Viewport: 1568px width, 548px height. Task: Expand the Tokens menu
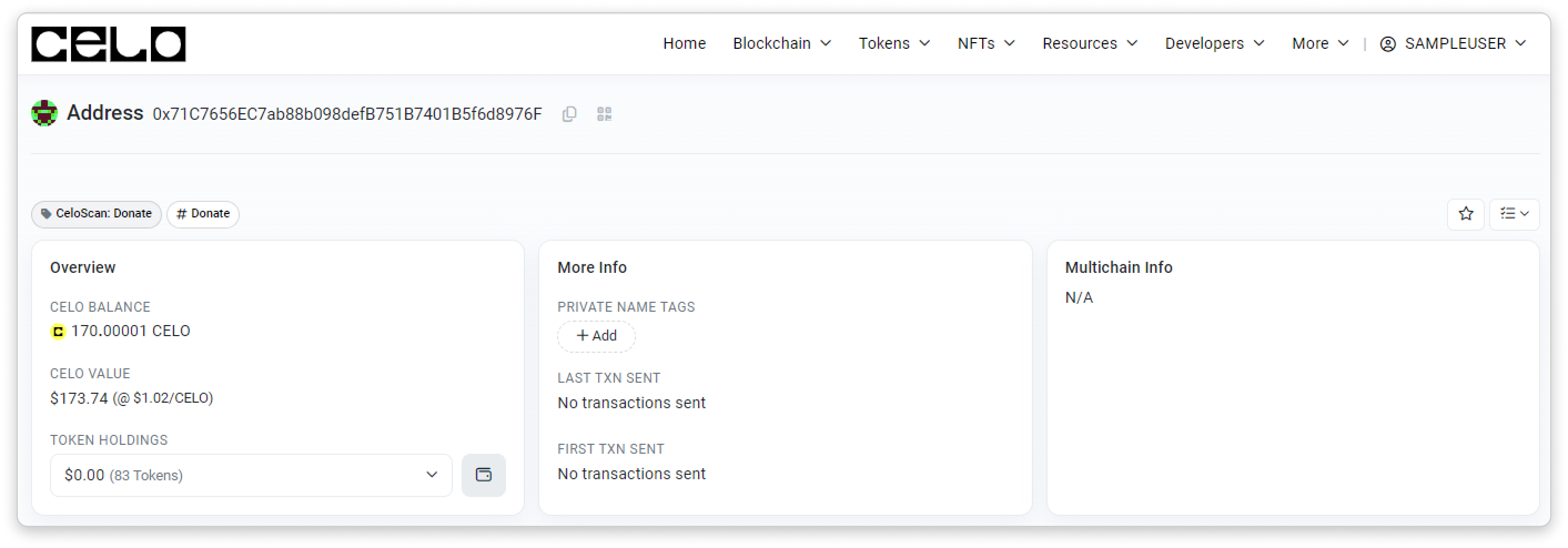click(894, 44)
